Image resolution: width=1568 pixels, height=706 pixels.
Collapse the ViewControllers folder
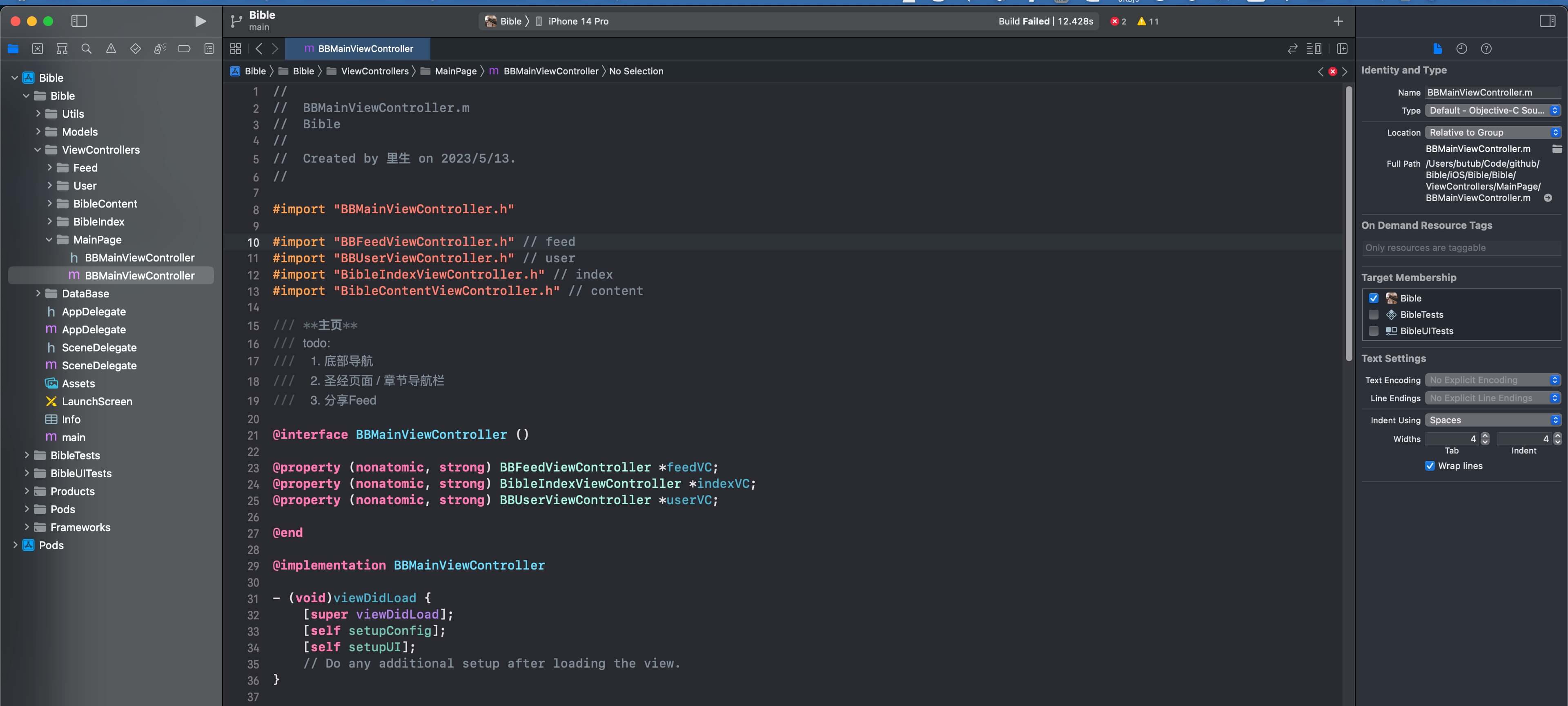pyautogui.click(x=38, y=150)
